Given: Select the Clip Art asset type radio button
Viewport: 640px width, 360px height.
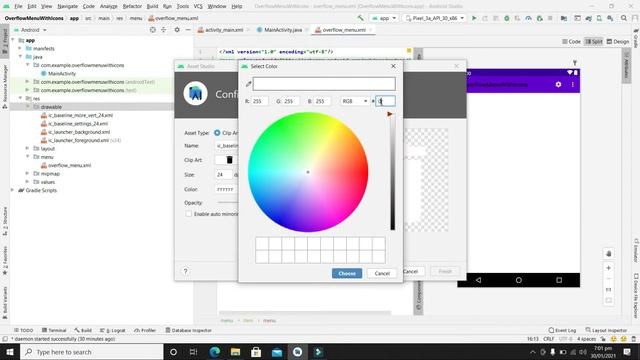Looking at the screenshot, I should 217,133.
